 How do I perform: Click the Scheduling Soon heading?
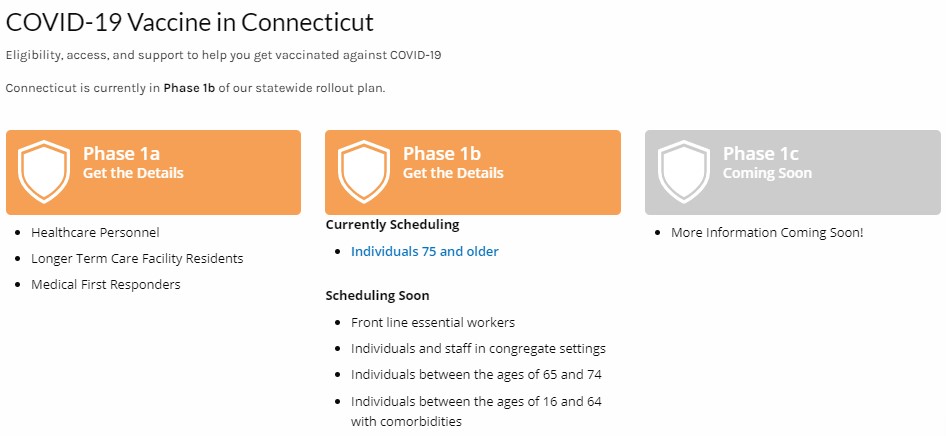pos(377,296)
